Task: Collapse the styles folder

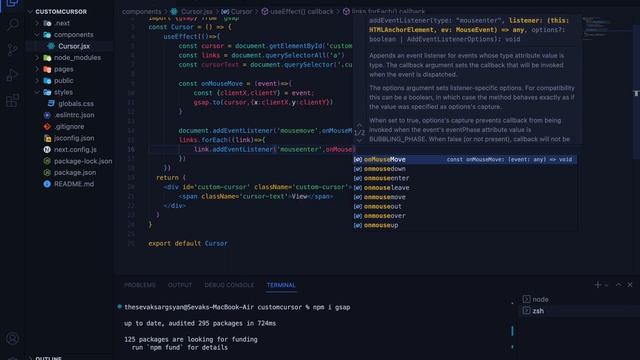Action: [x=37, y=92]
